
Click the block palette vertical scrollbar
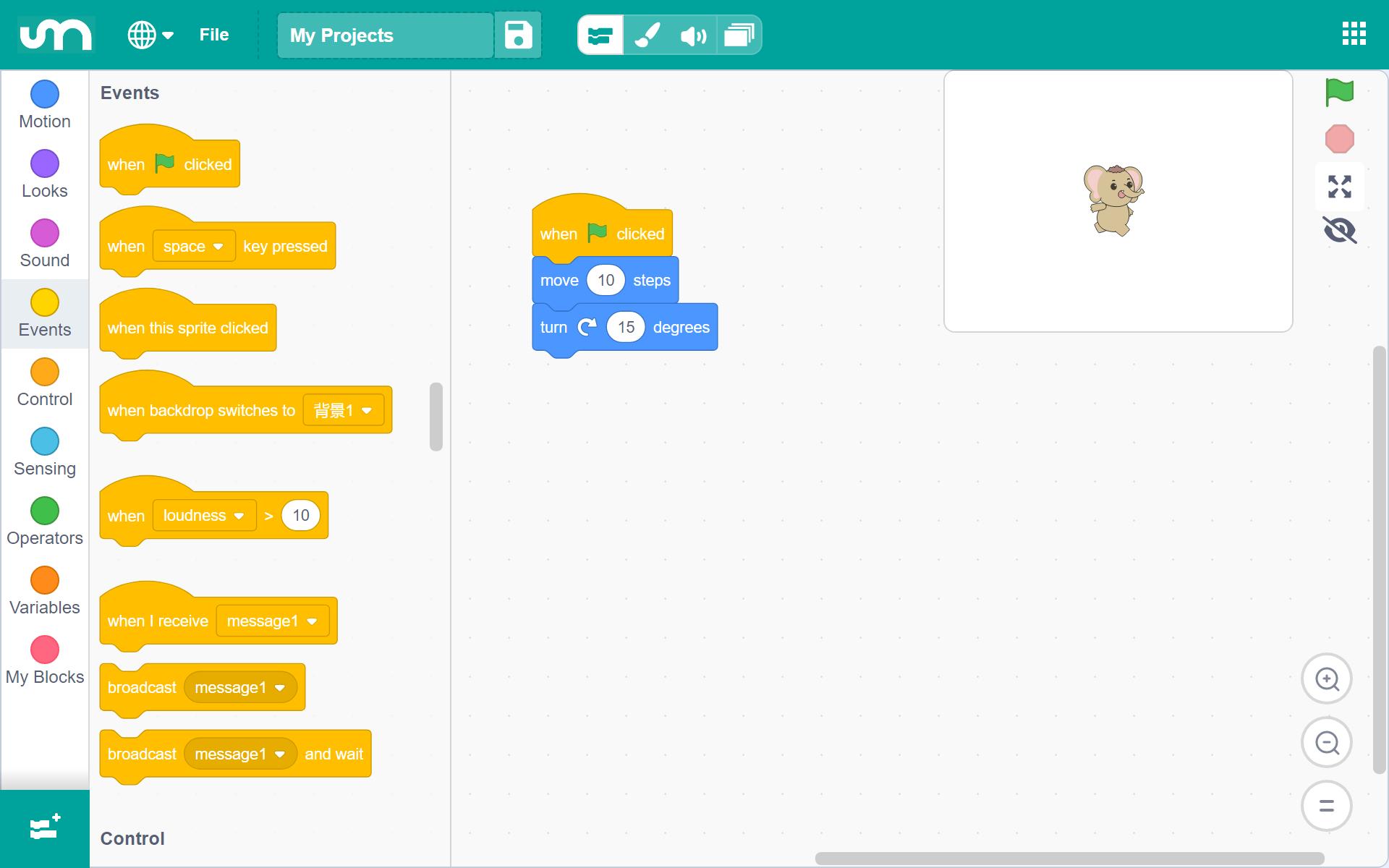coord(436,417)
